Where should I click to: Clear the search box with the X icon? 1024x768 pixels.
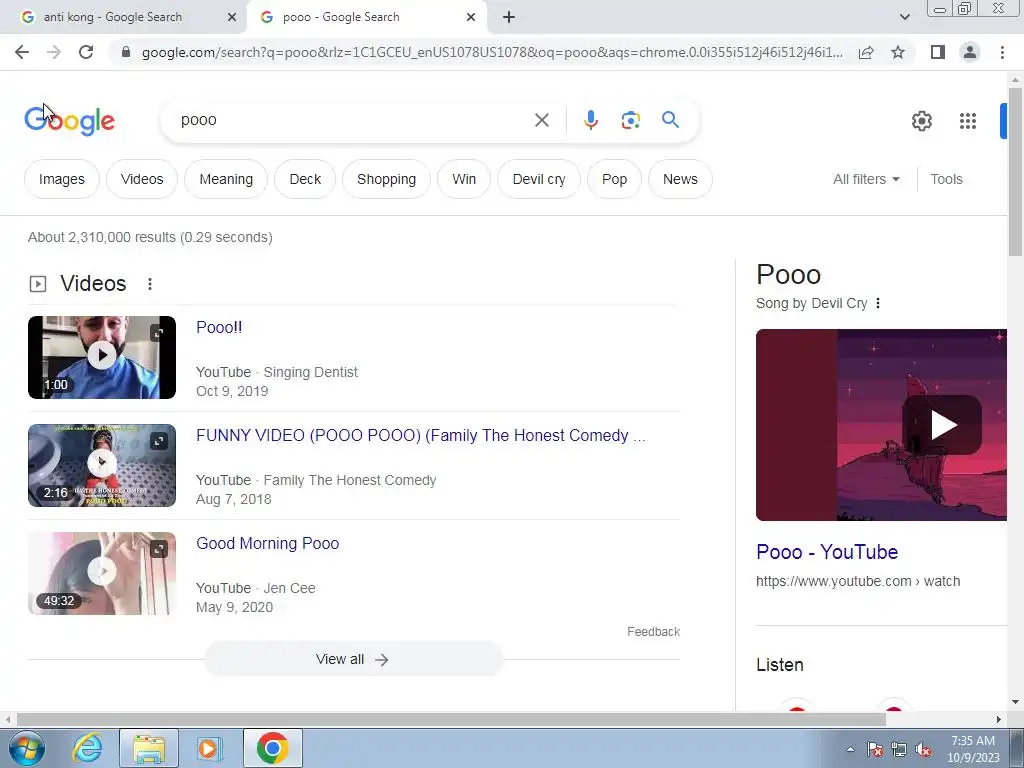pyautogui.click(x=541, y=120)
